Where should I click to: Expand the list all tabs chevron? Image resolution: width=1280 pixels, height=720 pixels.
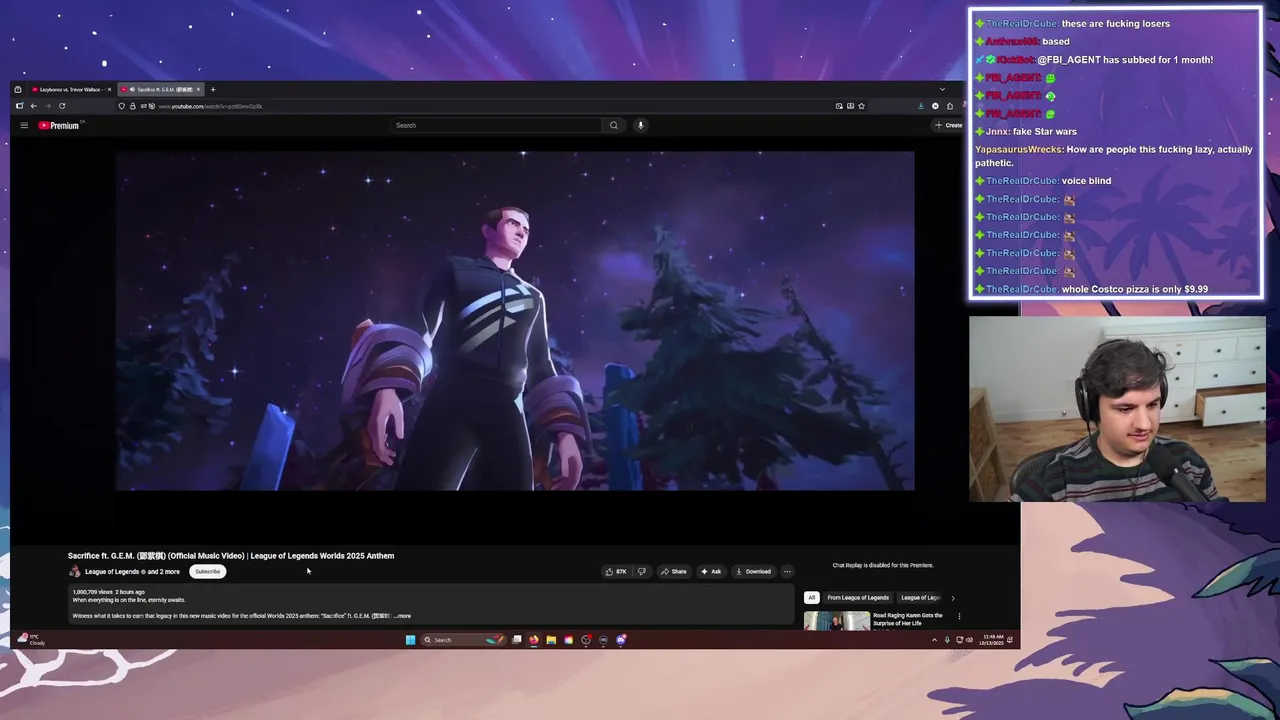pyautogui.click(x=942, y=89)
